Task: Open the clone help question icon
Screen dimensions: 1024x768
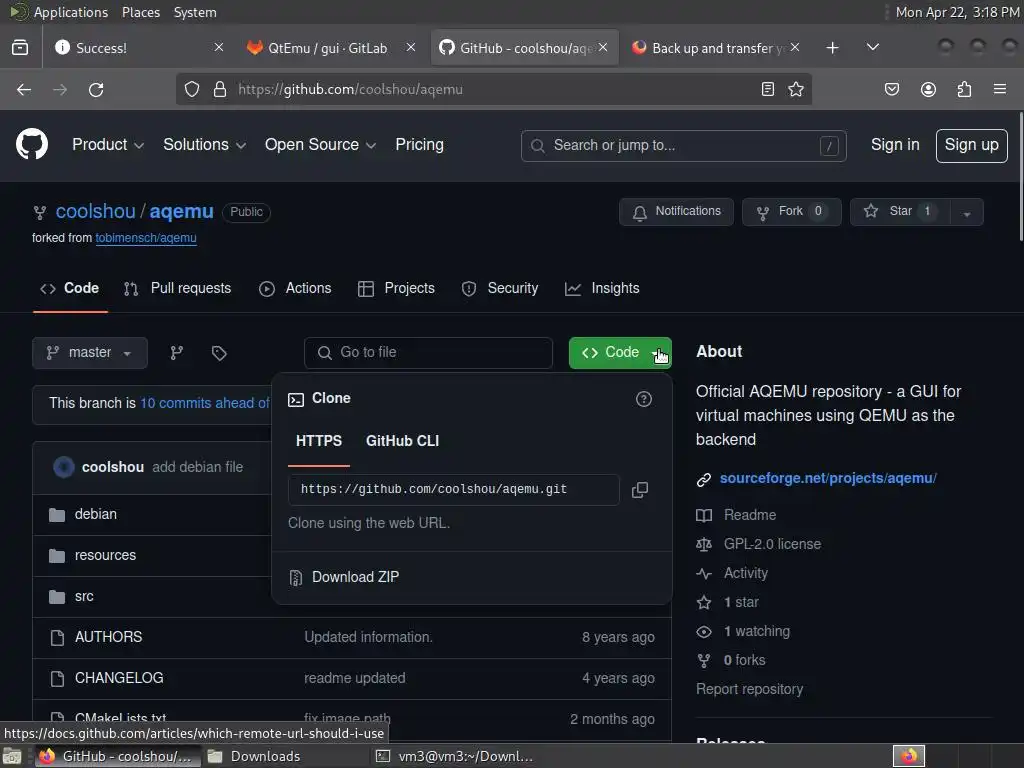Action: click(x=643, y=399)
